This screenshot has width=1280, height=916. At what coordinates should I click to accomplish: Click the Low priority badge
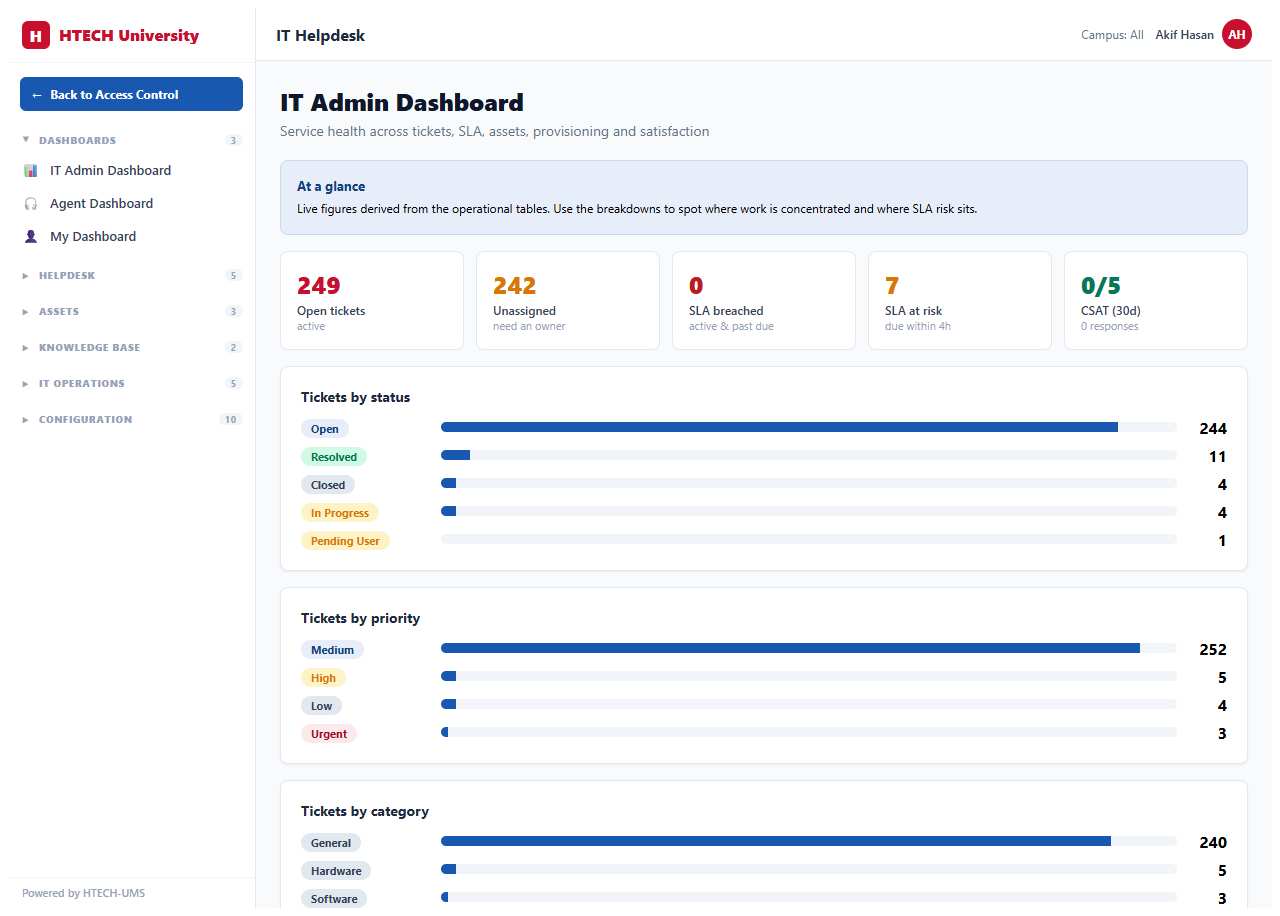click(x=321, y=706)
